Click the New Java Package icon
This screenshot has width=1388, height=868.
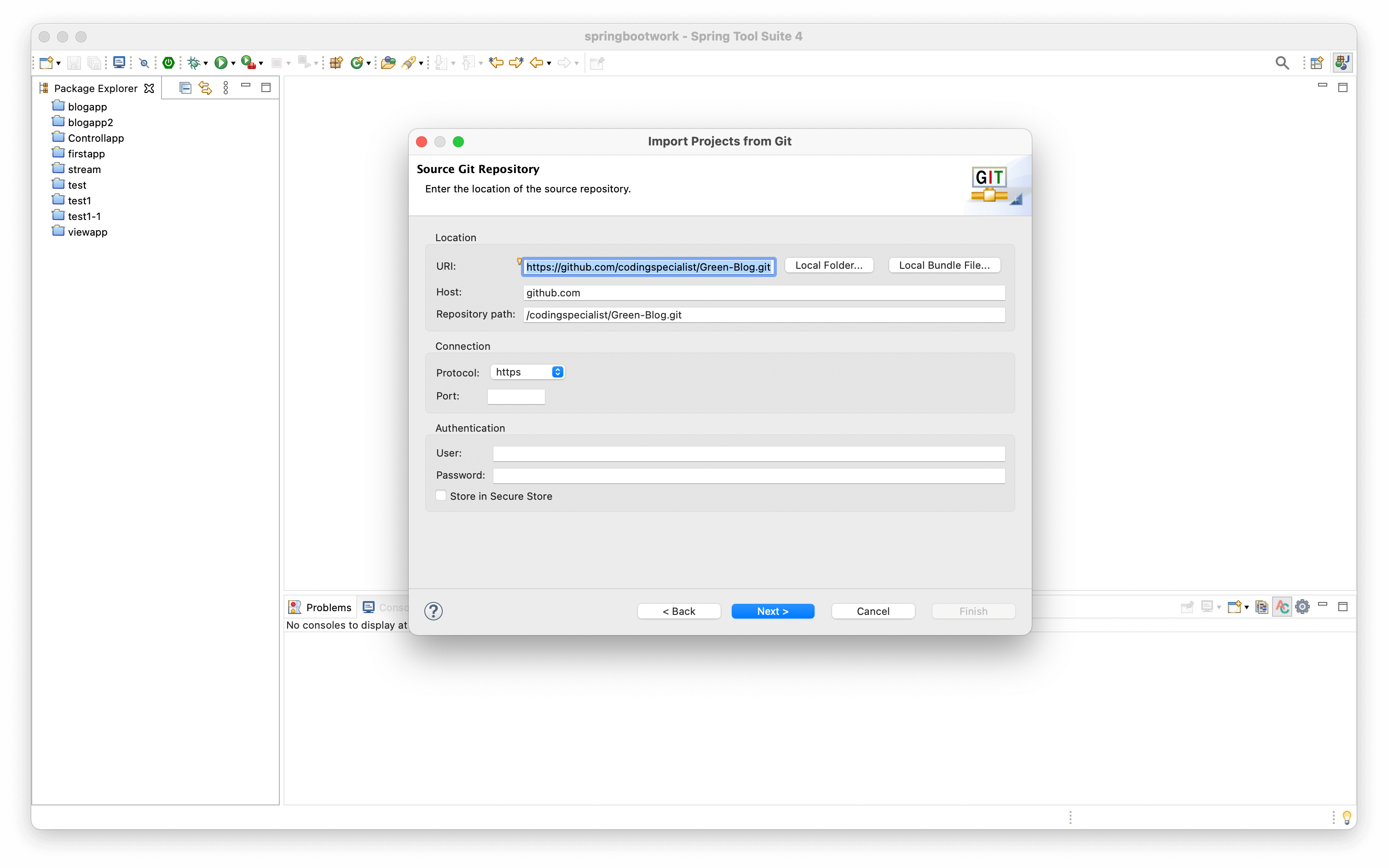(336, 63)
